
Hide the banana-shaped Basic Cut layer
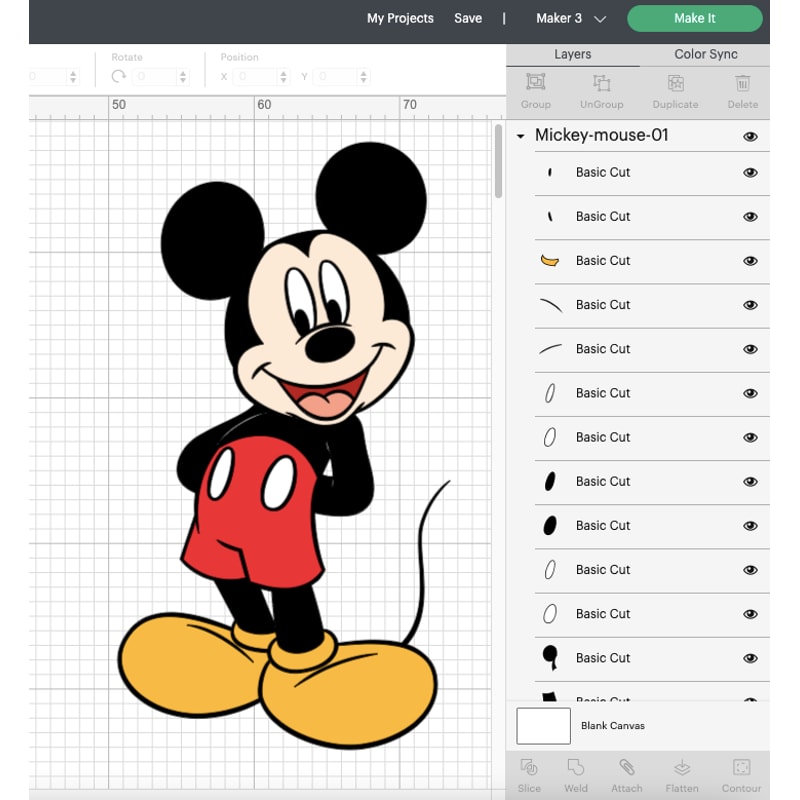point(750,261)
